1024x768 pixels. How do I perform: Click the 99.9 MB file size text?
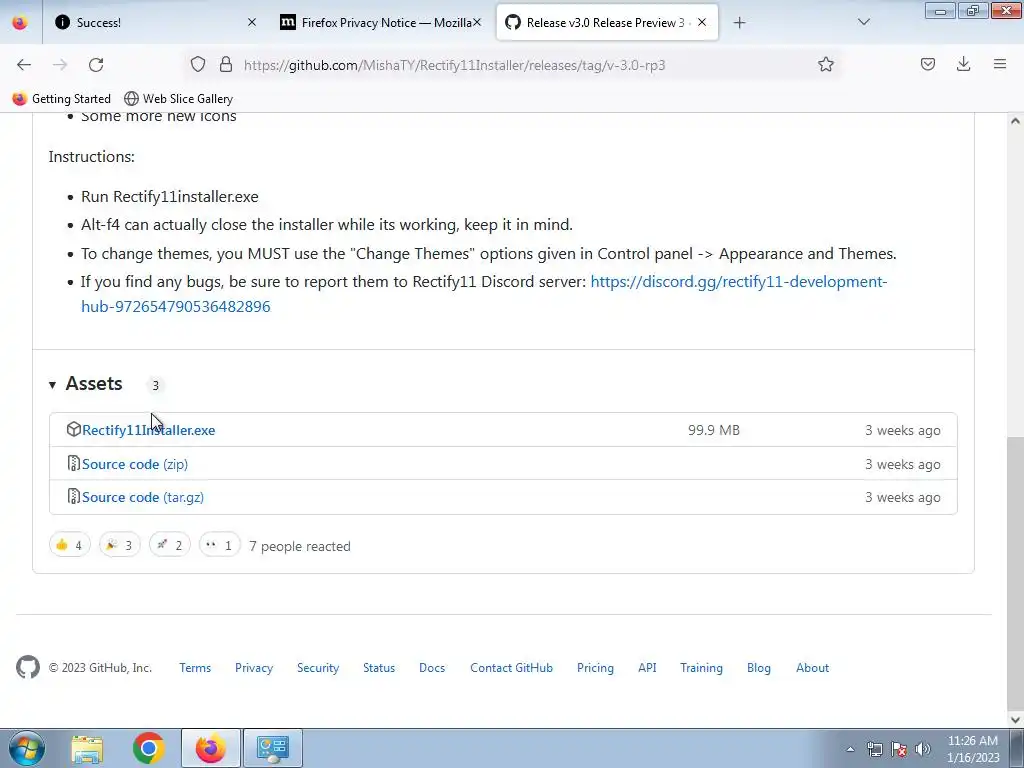714,430
